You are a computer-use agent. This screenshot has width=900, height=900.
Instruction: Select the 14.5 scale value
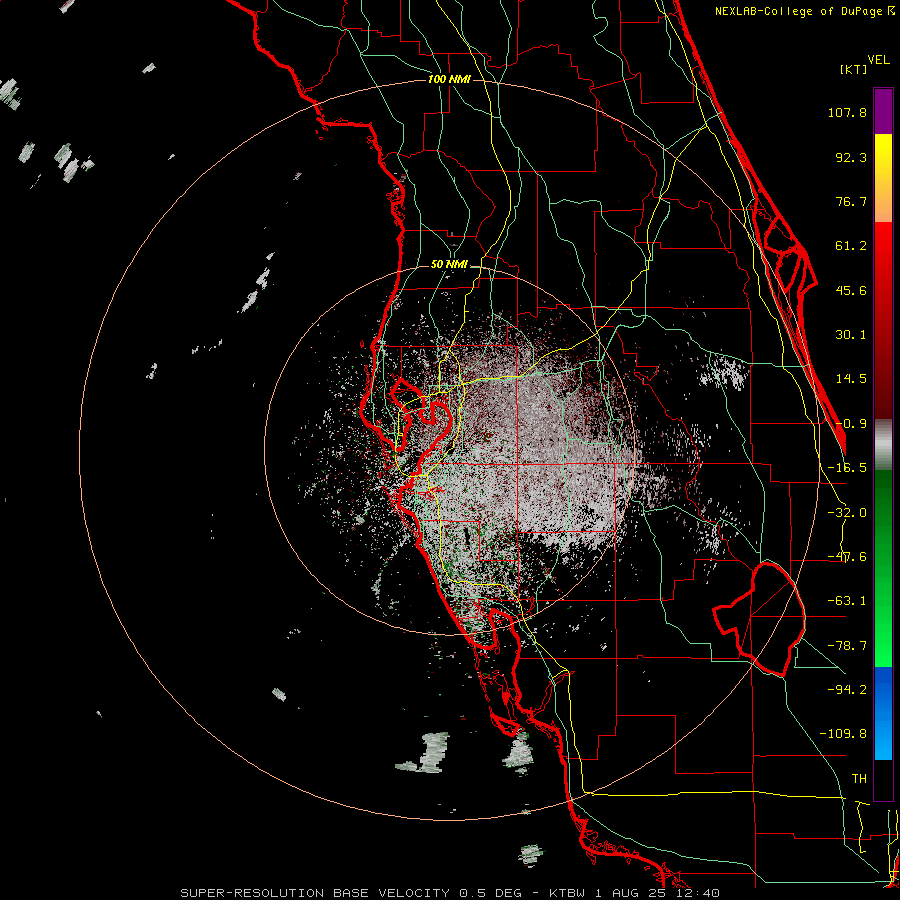[x=851, y=379]
